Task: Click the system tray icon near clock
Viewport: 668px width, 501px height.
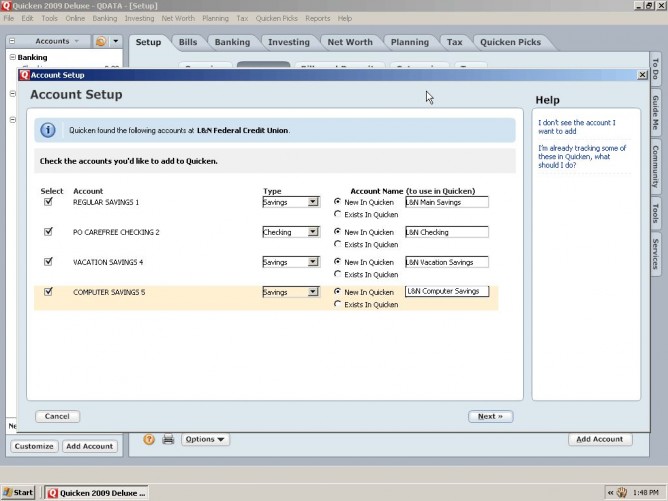Action: (x=622, y=492)
